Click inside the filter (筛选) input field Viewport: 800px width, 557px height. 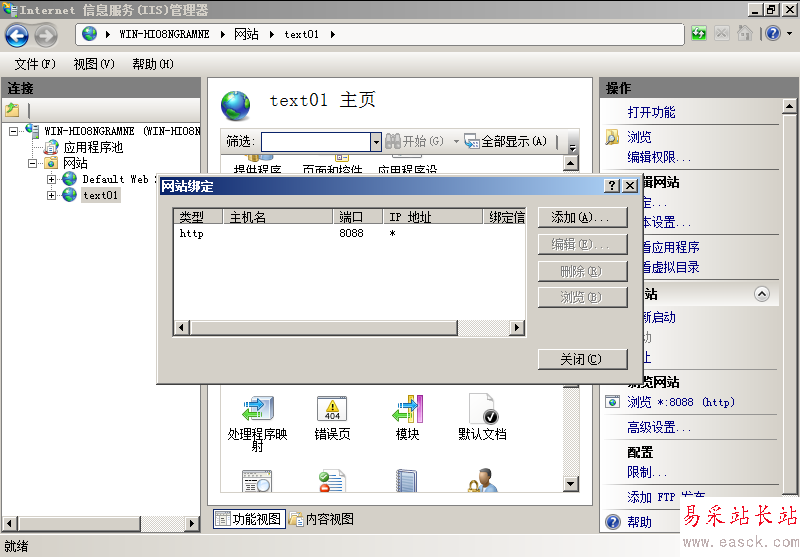tap(316, 142)
